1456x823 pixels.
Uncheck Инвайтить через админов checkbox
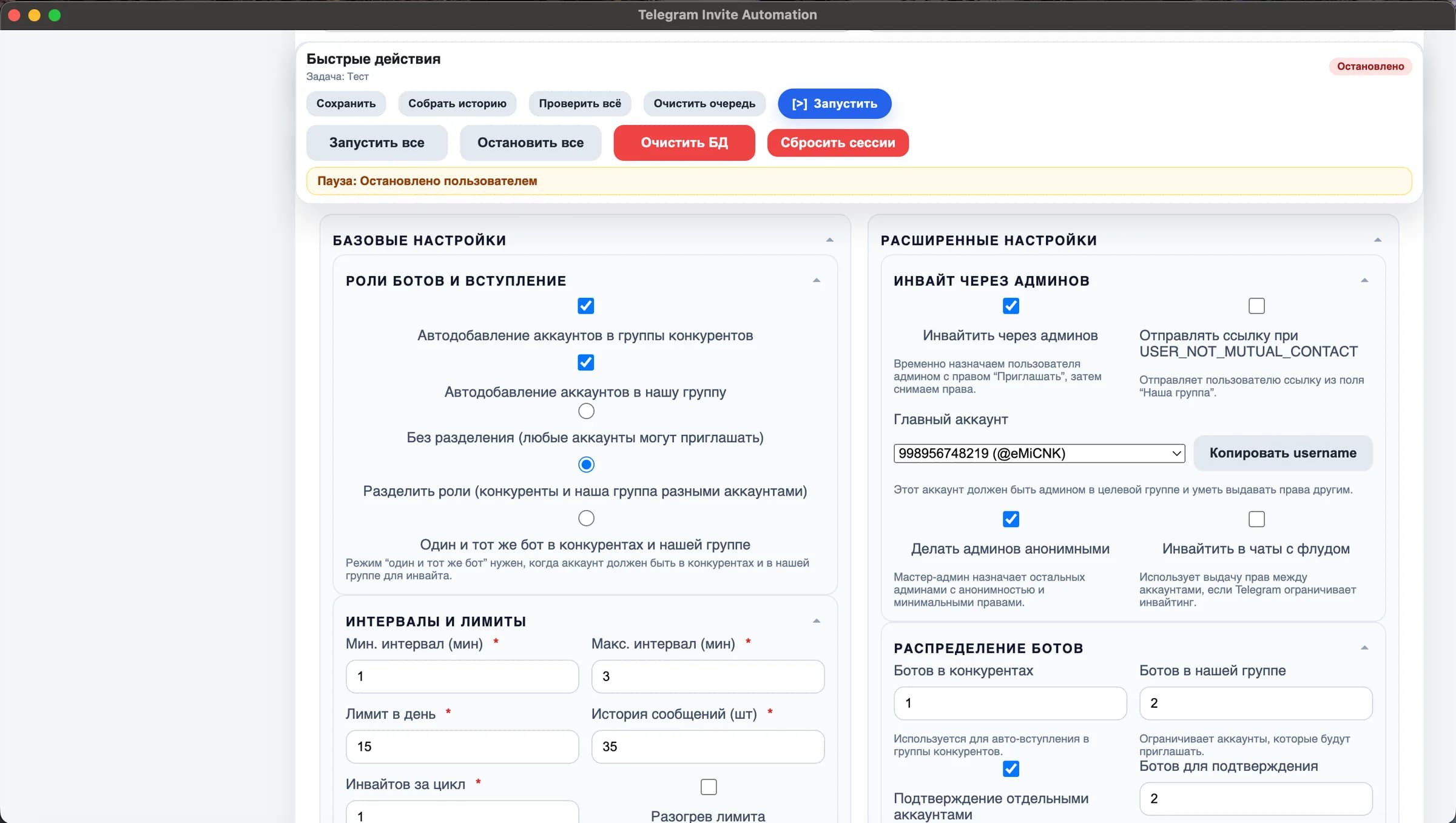pos(1011,306)
